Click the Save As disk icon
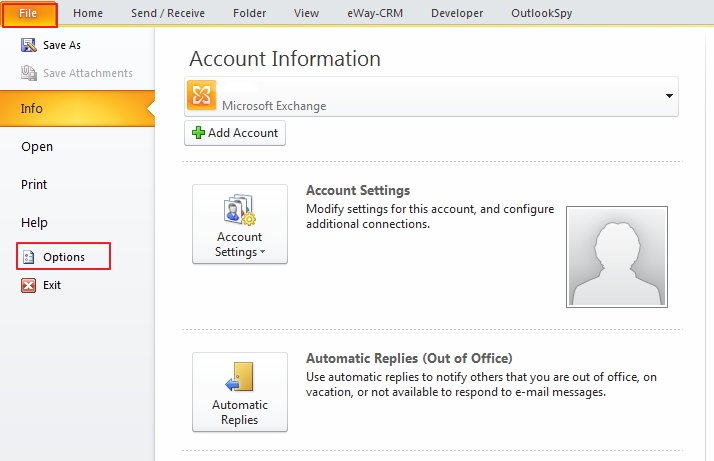This screenshot has height=461, width=714. click(29, 45)
